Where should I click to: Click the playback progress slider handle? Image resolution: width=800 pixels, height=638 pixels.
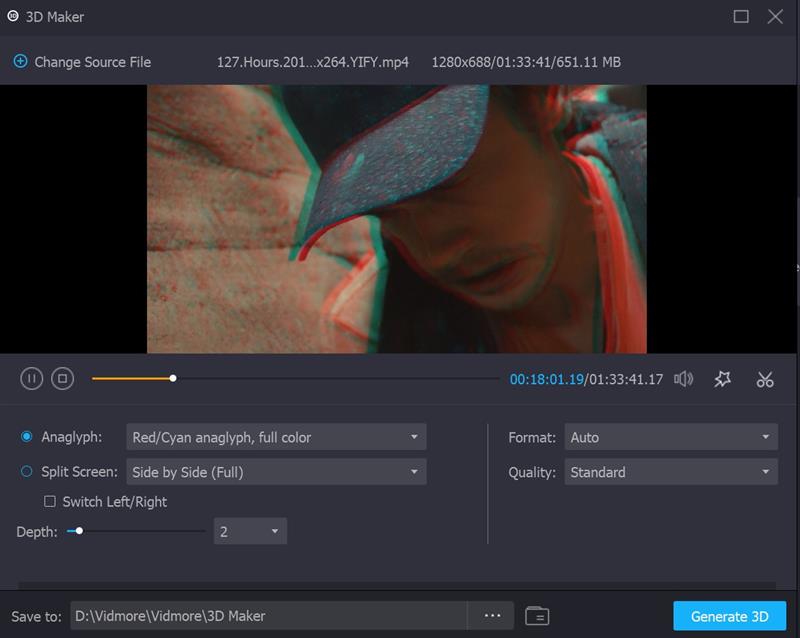coord(173,378)
